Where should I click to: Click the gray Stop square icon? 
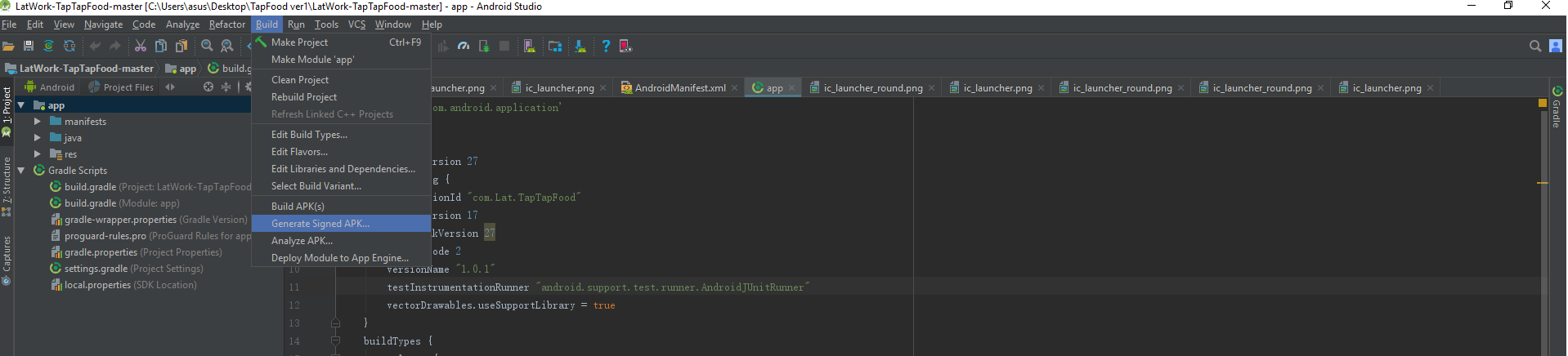(x=504, y=47)
